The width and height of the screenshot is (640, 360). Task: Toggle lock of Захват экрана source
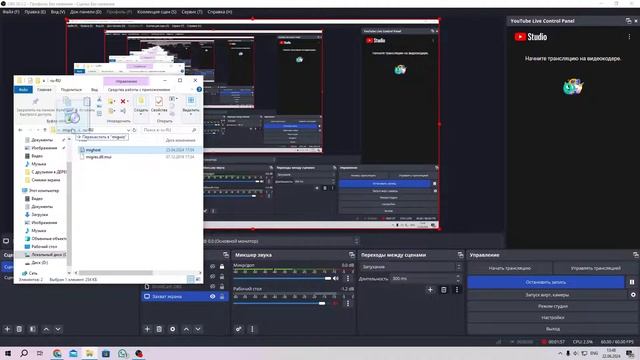[x=222, y=296]
